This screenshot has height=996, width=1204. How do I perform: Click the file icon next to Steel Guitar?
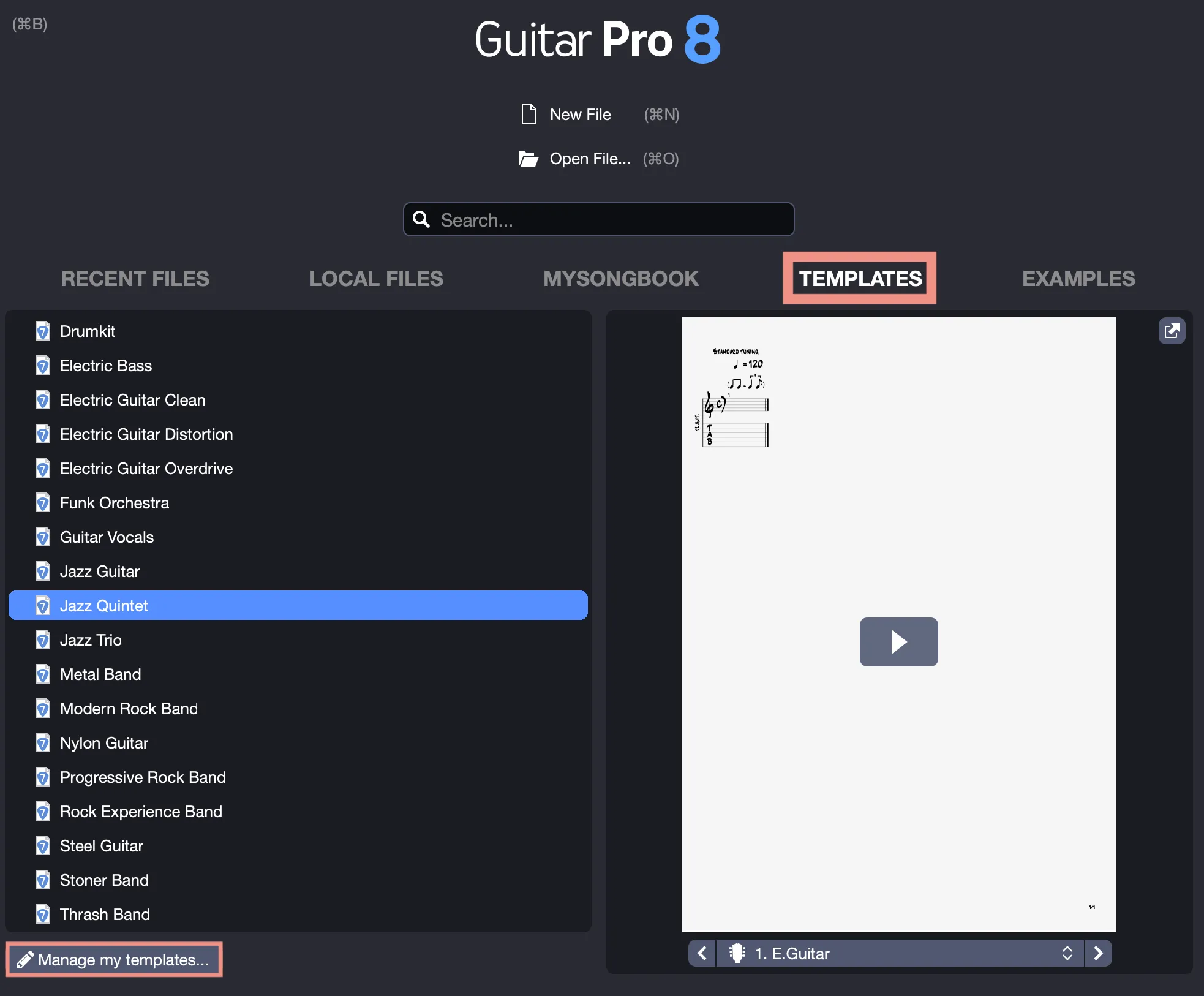coord(43,846)
